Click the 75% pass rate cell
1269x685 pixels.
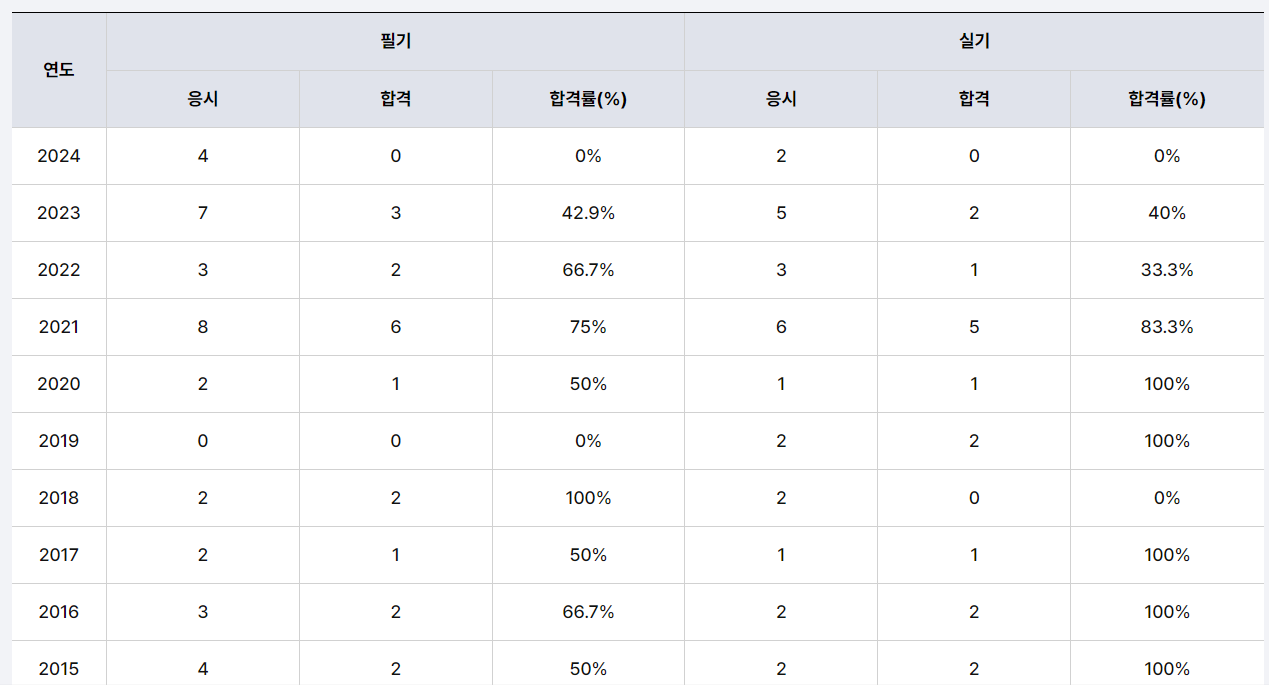coord(588,327)
